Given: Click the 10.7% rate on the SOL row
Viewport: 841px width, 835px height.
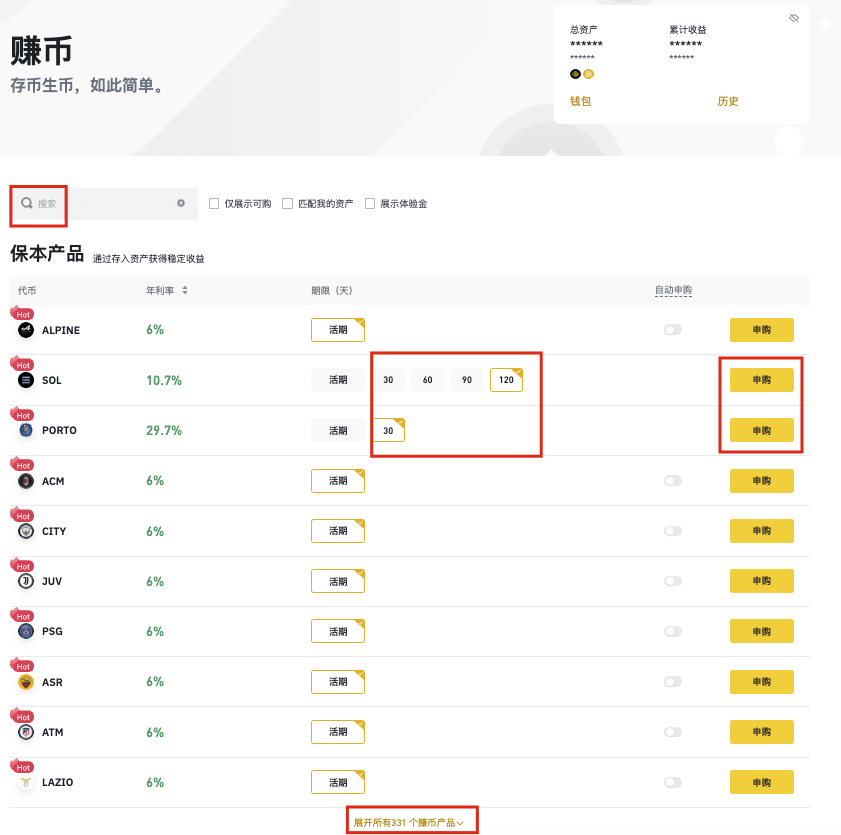Looking at the screenshot, I should click(x=164, y=380).
